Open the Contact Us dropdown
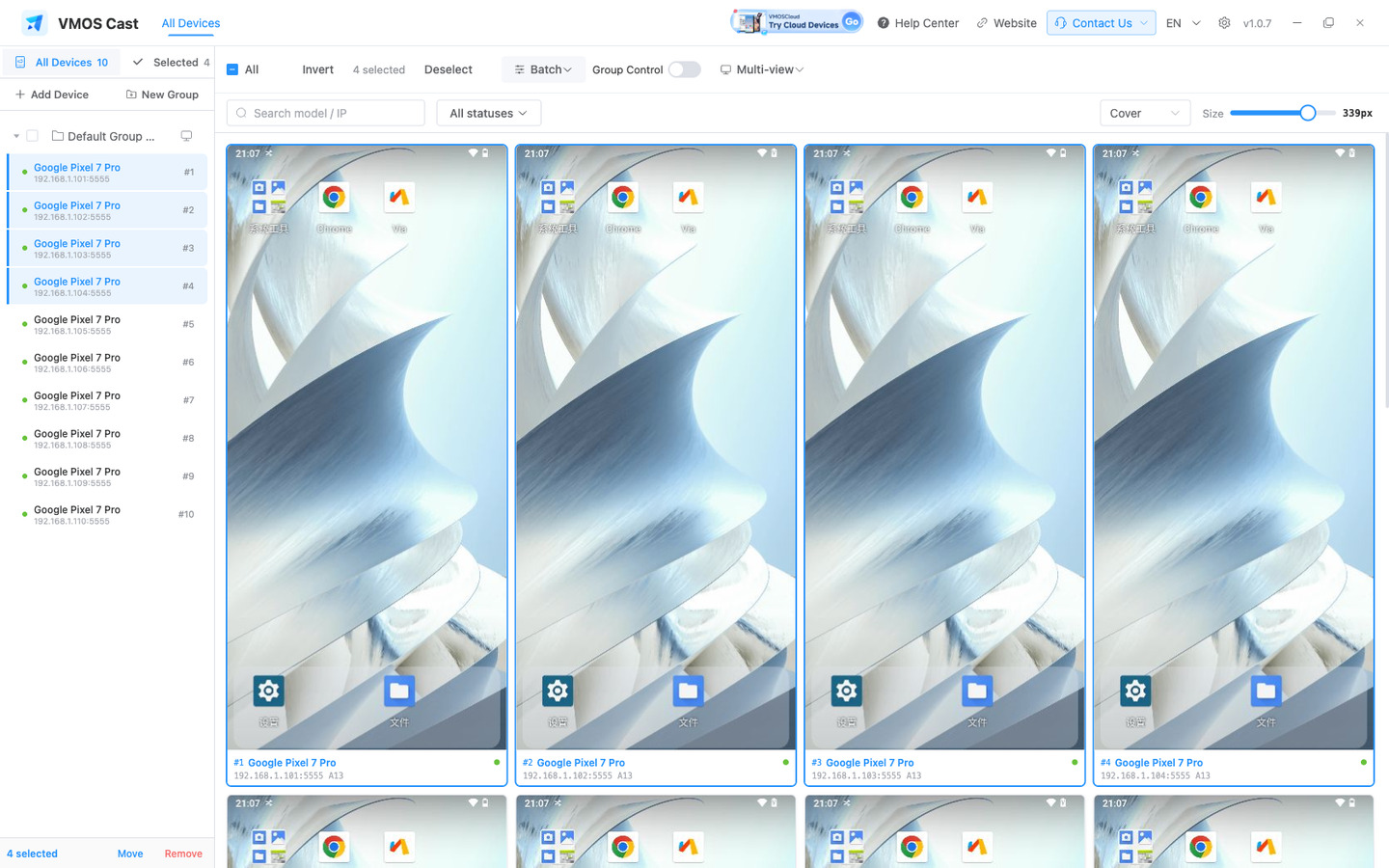The width and height of the screenshot is (1389, 868). [1102, 23]
